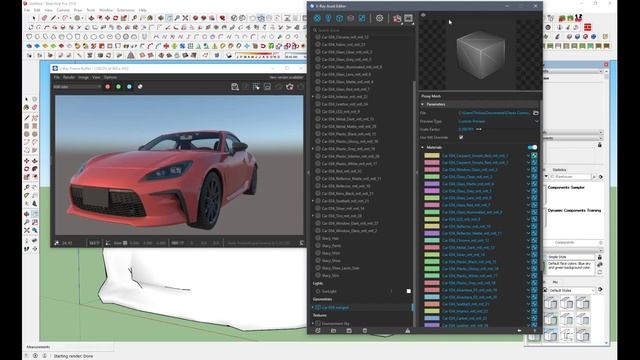Toggle the checkered box on the Glass_Clear material row
The image size is (640, 360).
[x=534, y=177]
